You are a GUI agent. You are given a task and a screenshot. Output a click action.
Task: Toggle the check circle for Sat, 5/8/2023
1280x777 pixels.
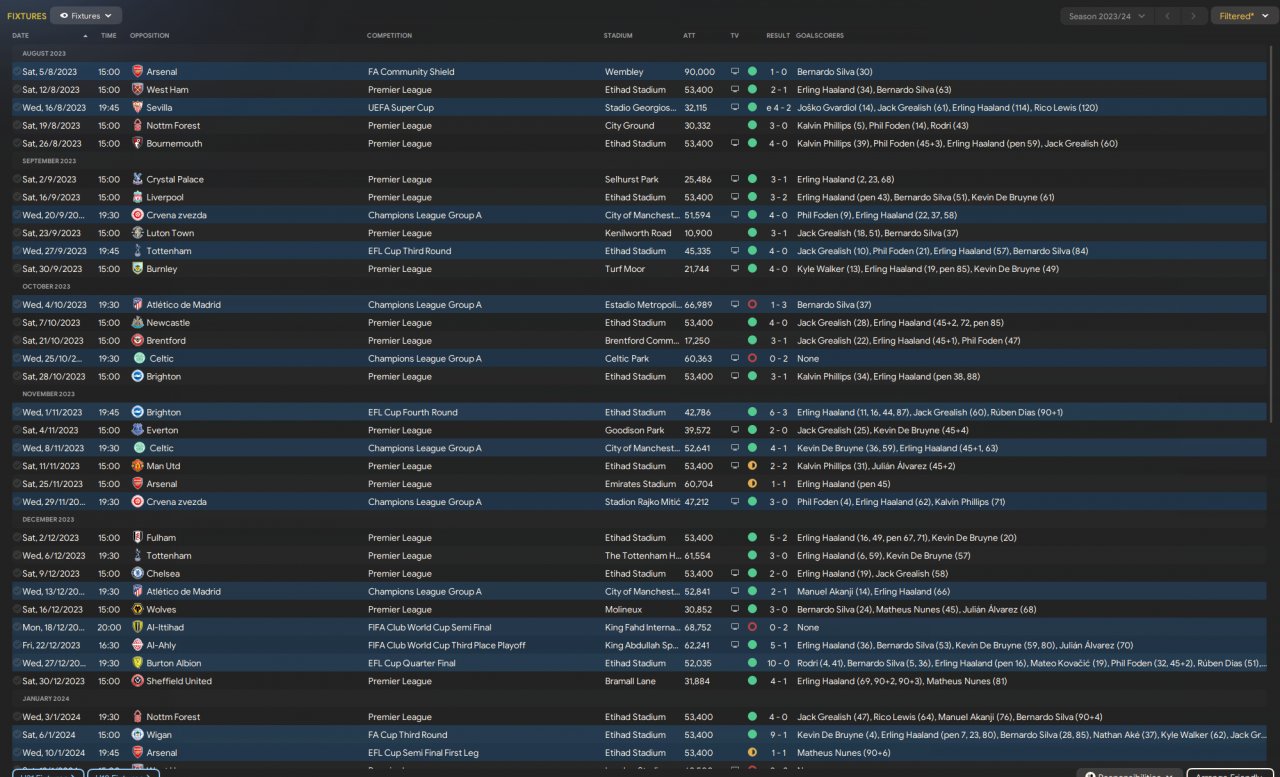tap(17, 72)
